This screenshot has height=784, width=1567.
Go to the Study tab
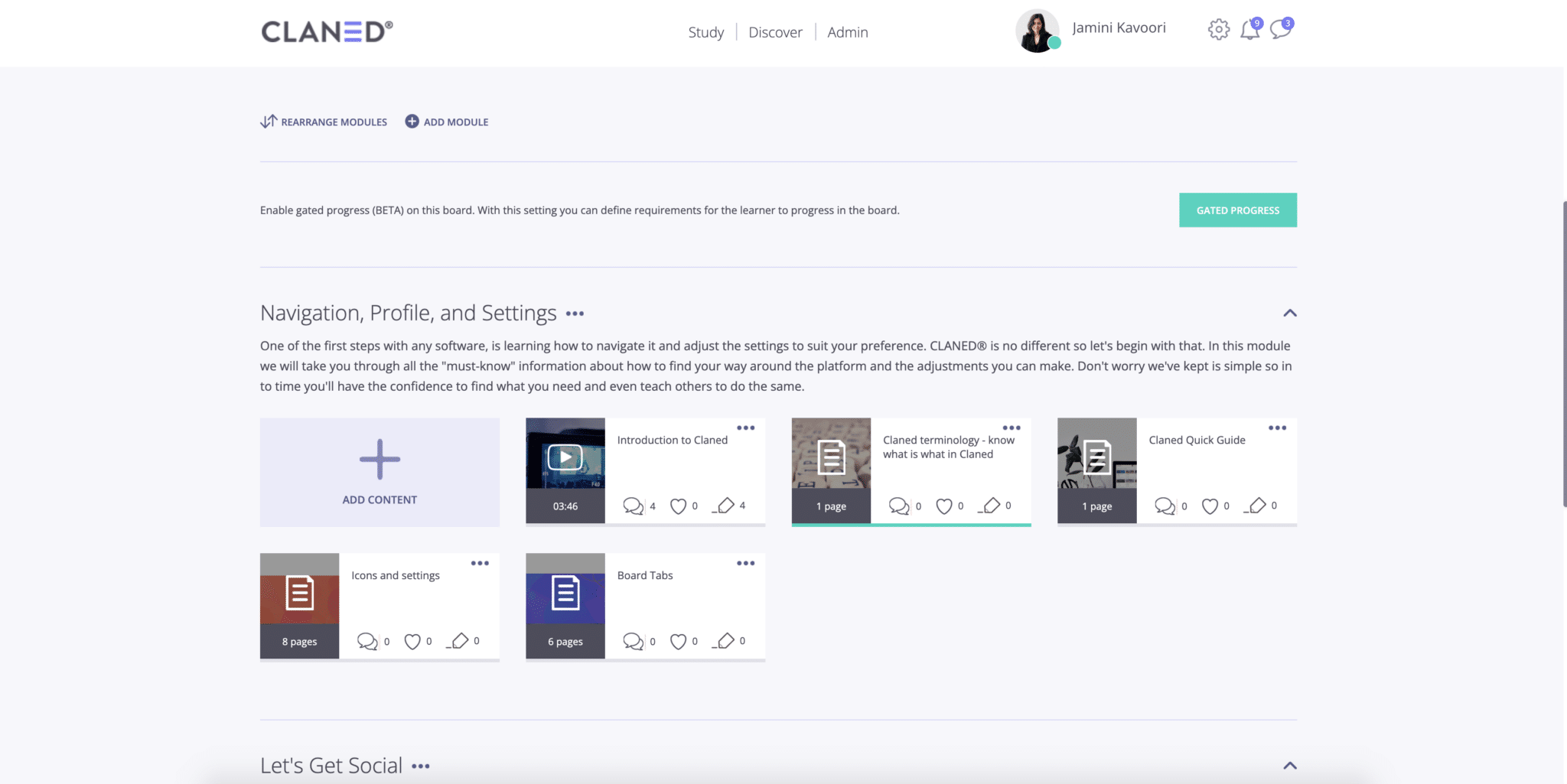point(705,32)
